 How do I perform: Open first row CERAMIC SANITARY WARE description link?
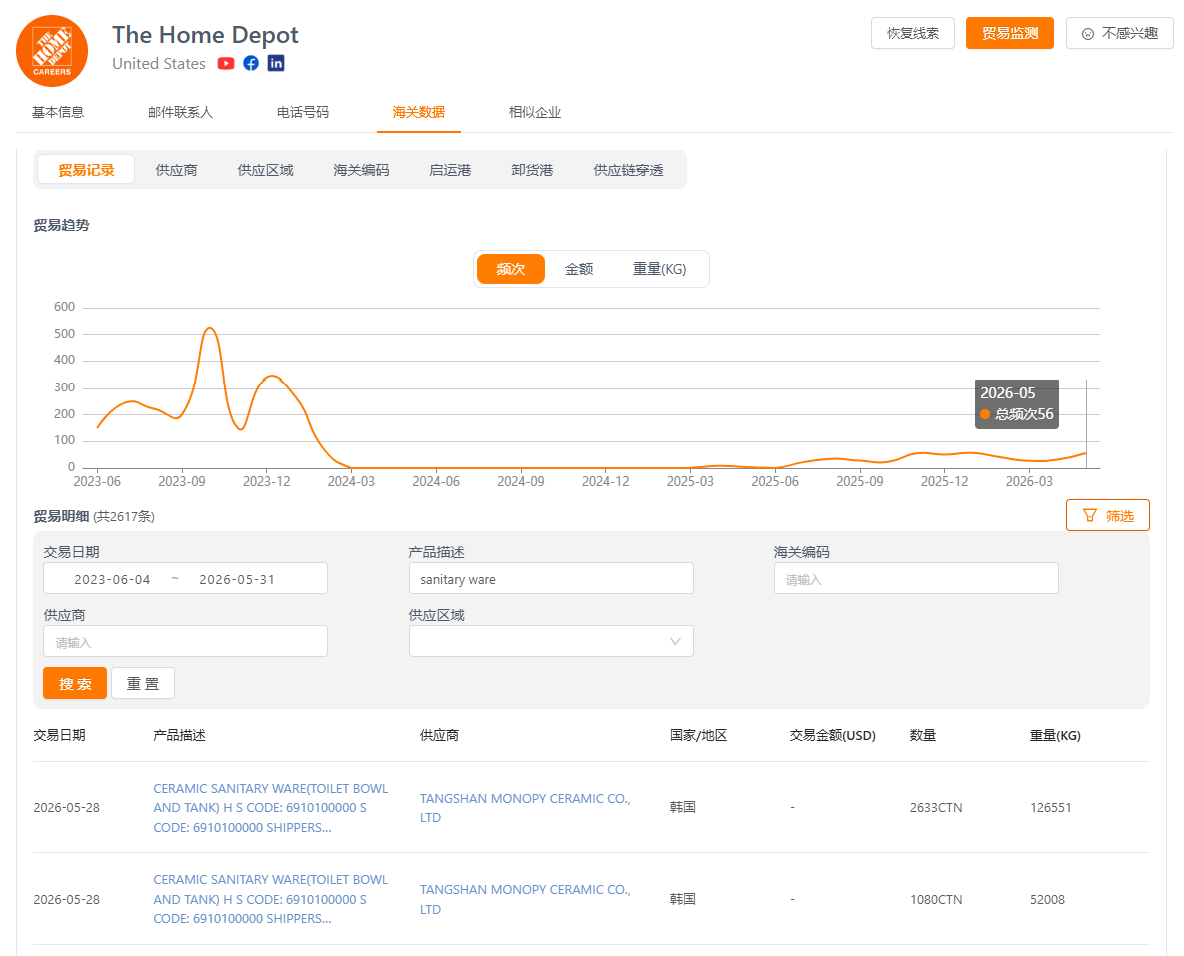[270, 808]
